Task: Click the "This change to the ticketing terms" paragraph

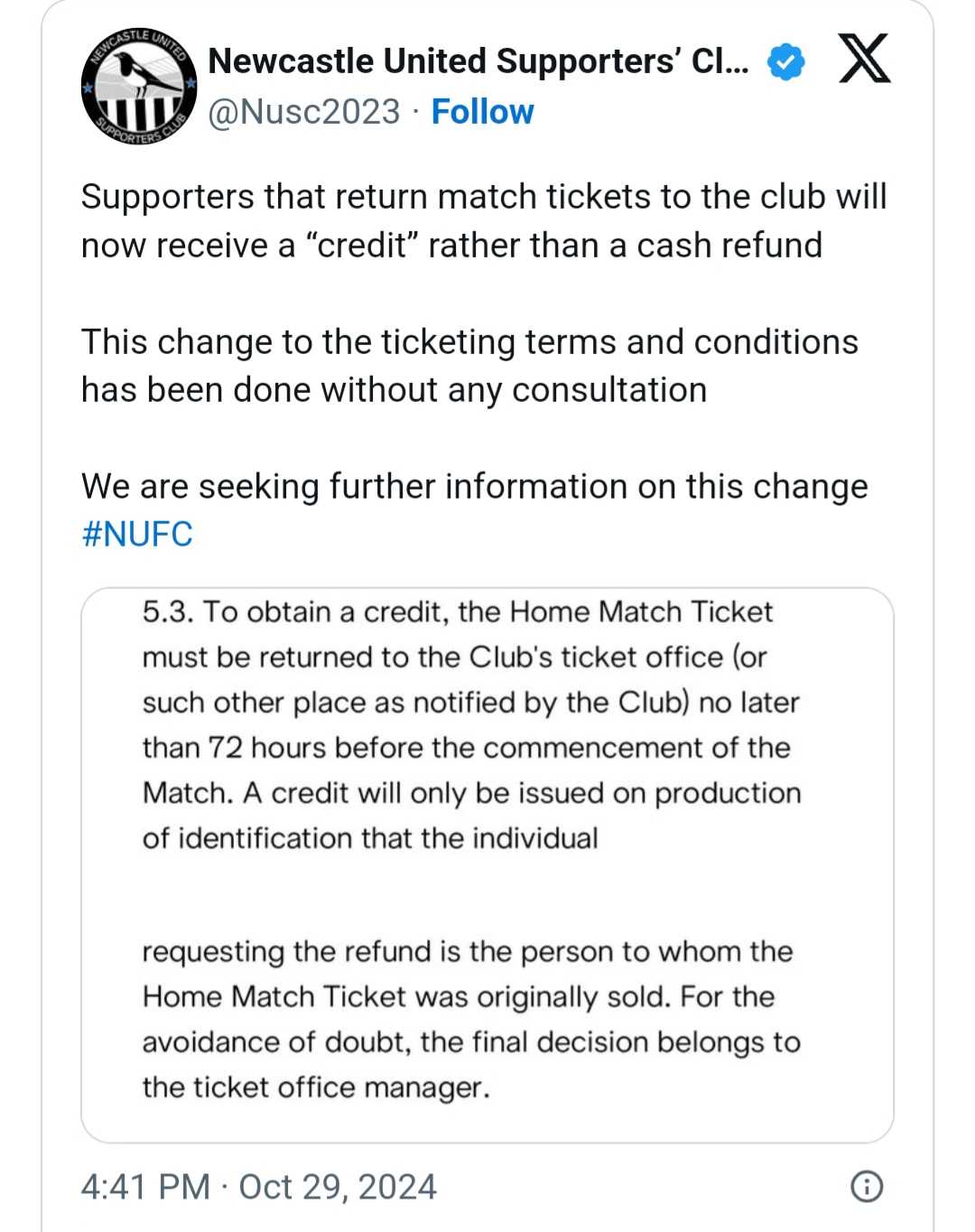Action: [469, 366]
